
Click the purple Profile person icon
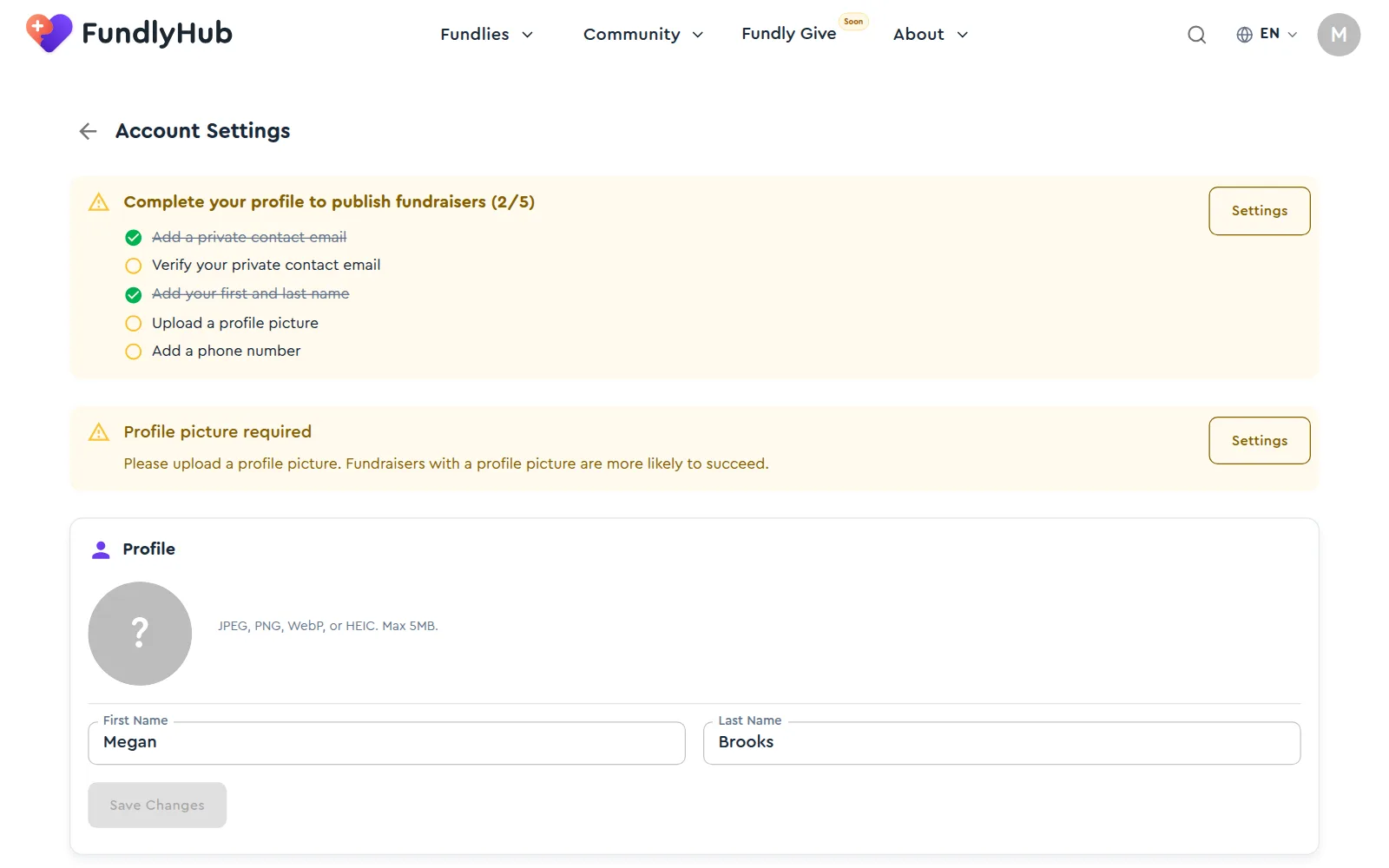(101, 549)
